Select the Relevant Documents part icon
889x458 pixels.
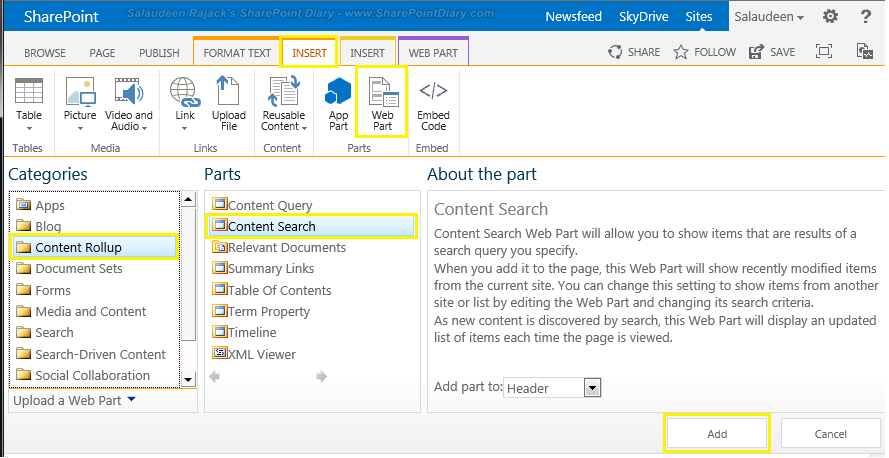[x=219, y=247]
